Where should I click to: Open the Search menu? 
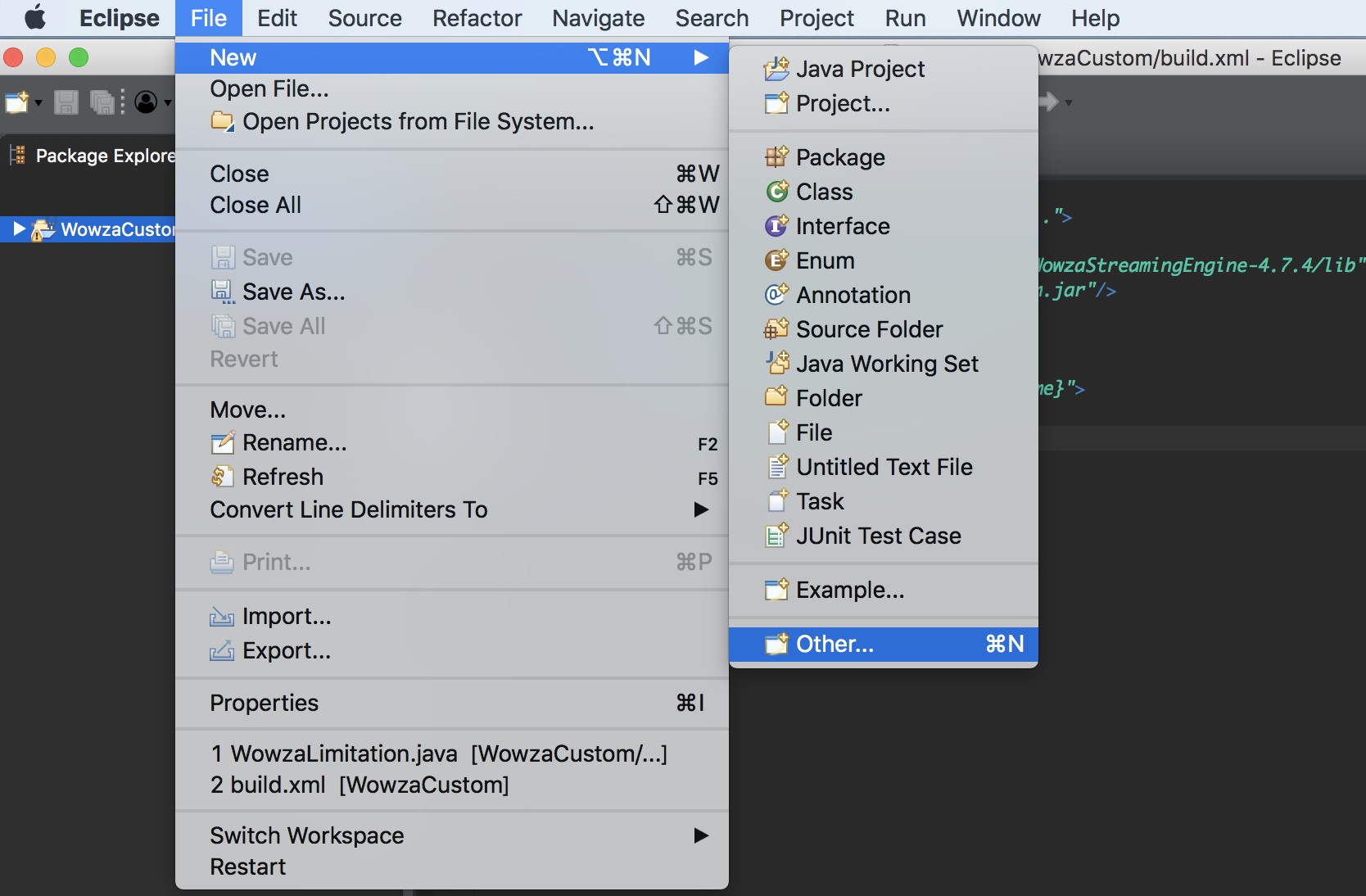pyautogui.click(x=712, y=18)
